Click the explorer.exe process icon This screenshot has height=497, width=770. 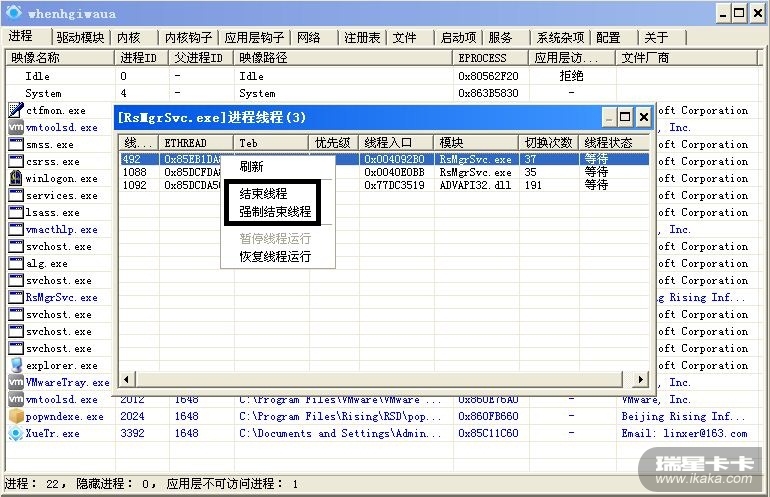point(16,365)
